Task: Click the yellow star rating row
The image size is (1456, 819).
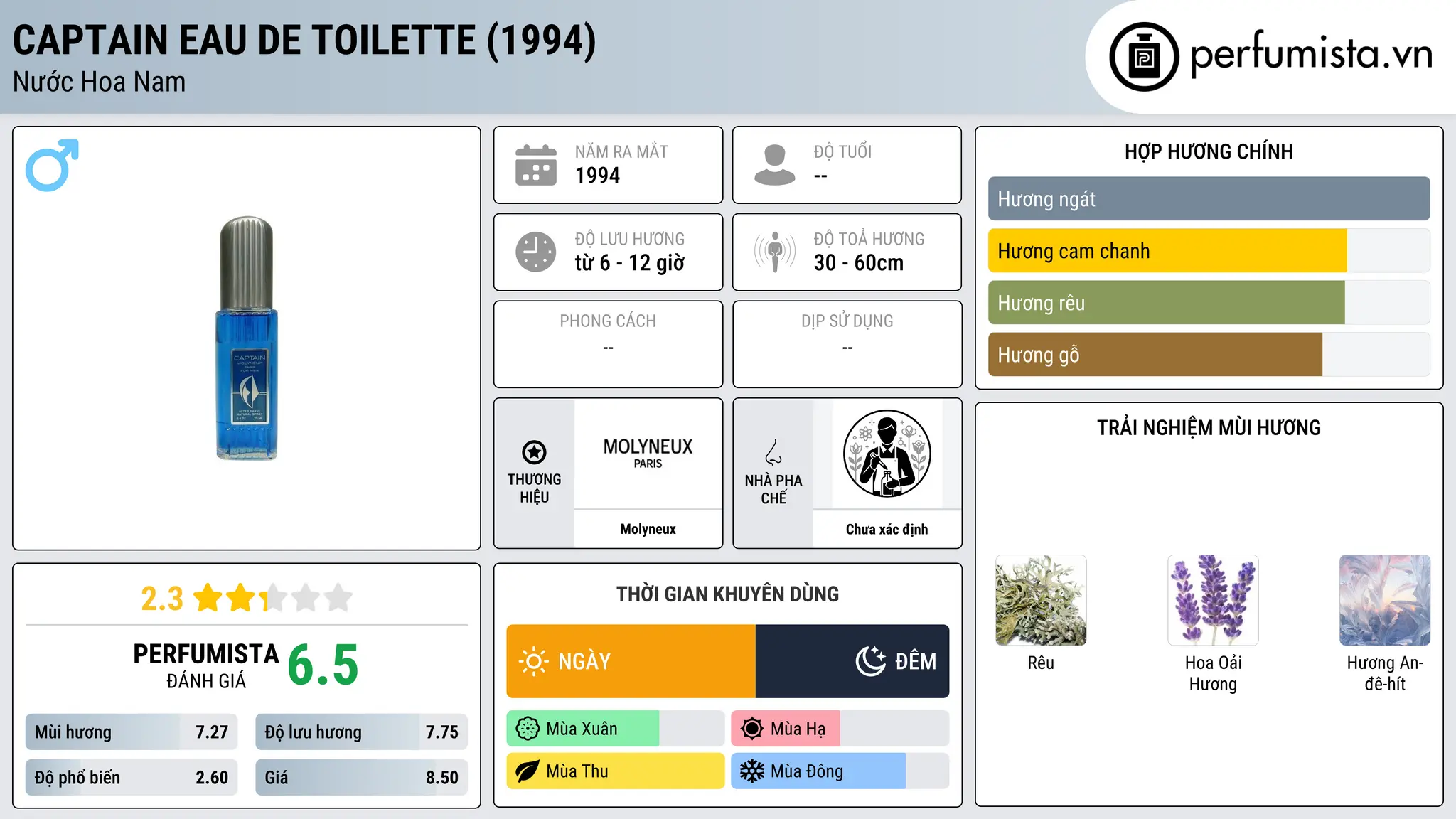Action: coord(273,598)
